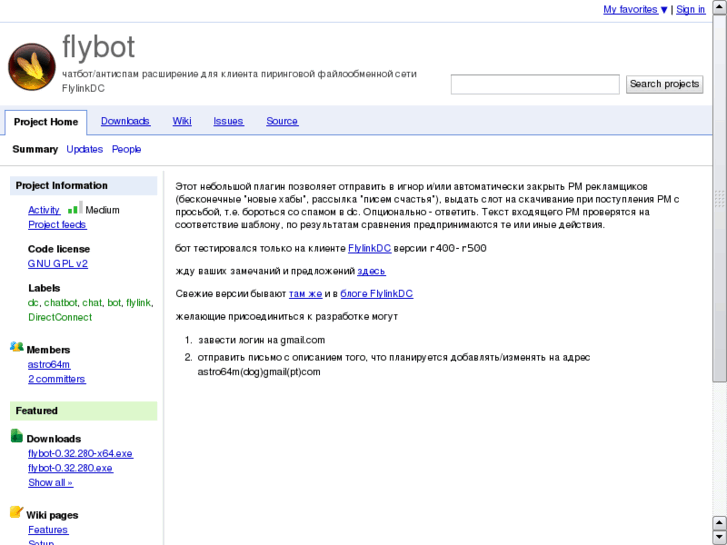This screenshot has width=727, height=545.
Task: Click the green Downloads section icon
Action: [17, 436]
